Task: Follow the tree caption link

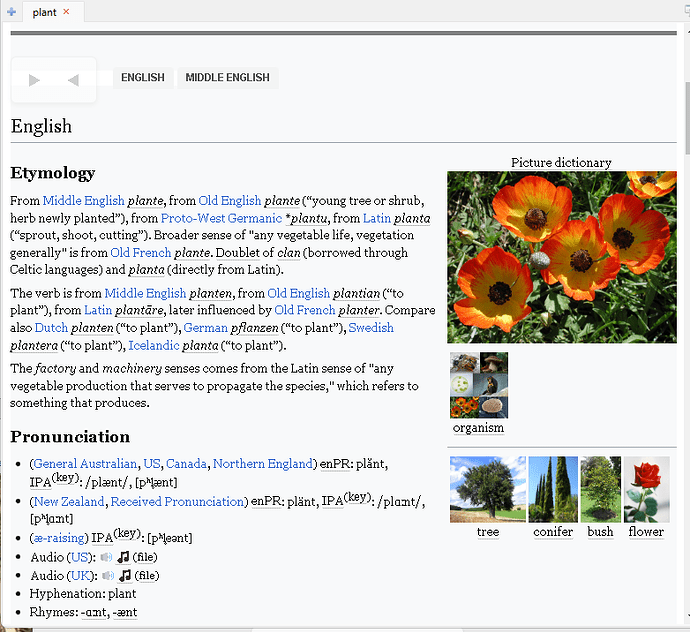Action: 488,532
